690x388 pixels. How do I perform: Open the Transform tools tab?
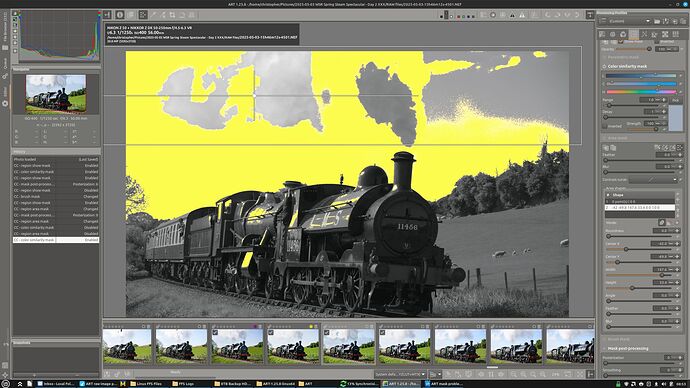tap(655, 34)
